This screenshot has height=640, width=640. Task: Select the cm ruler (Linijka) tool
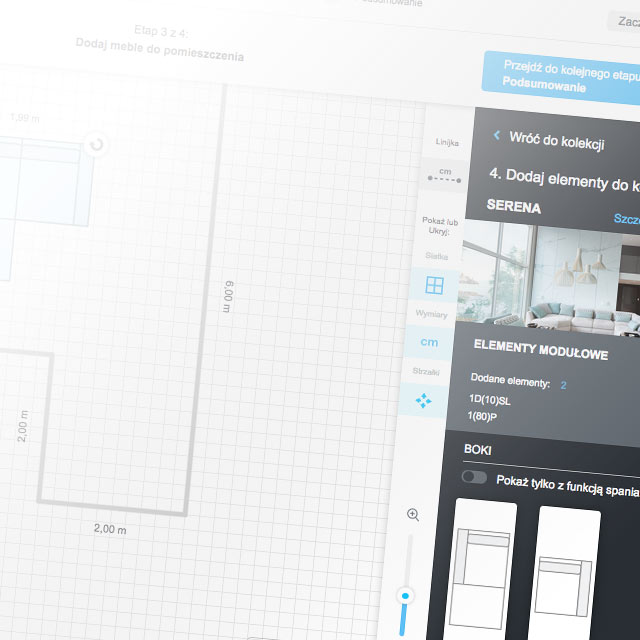point(444,176)
